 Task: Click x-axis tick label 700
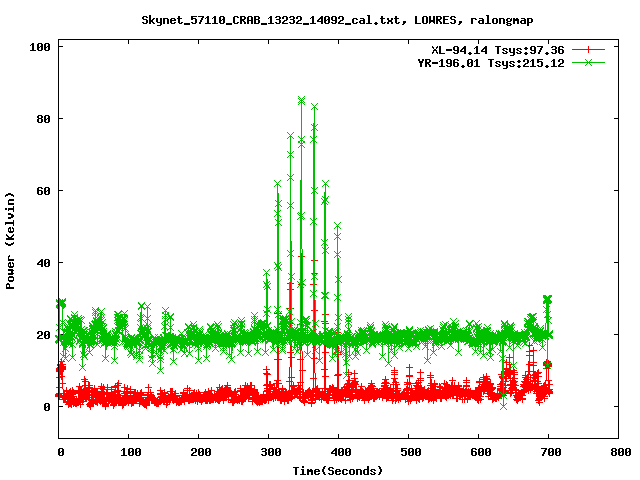pyautogui.click(x=551, y=452)
